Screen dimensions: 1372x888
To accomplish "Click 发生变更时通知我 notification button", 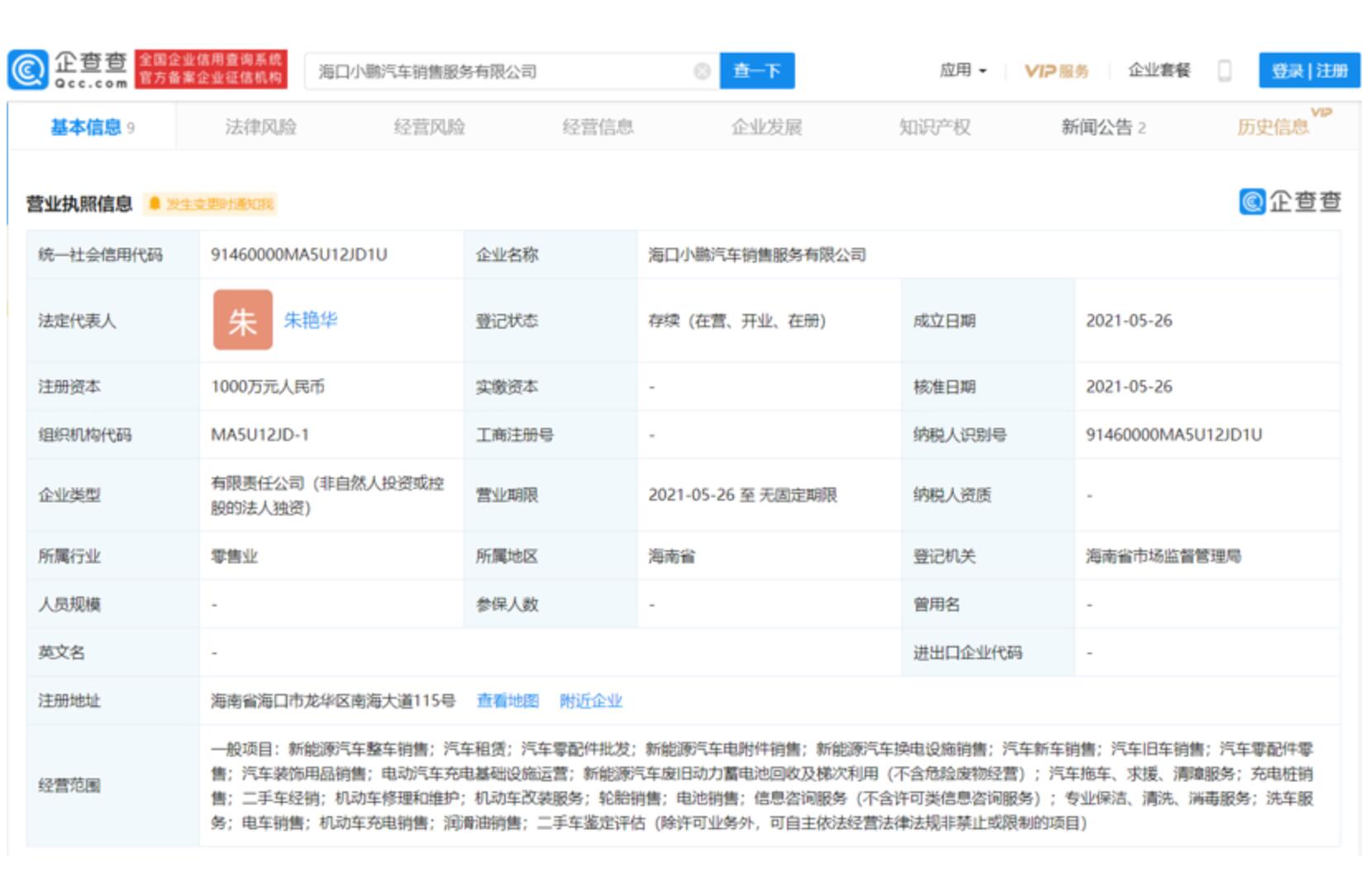I will pyautogui.click(x=211, y=204).
